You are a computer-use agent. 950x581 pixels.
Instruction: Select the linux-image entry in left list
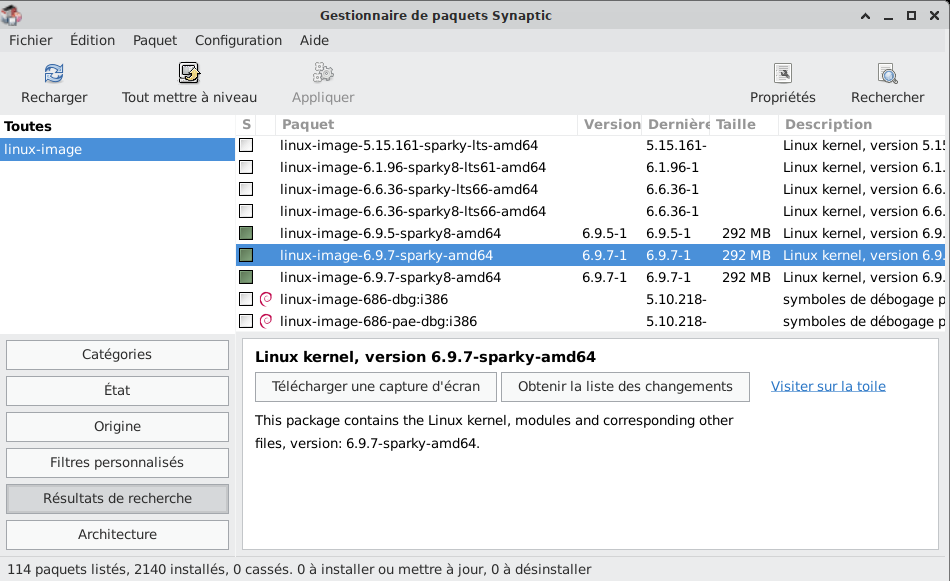click(118, 149)
